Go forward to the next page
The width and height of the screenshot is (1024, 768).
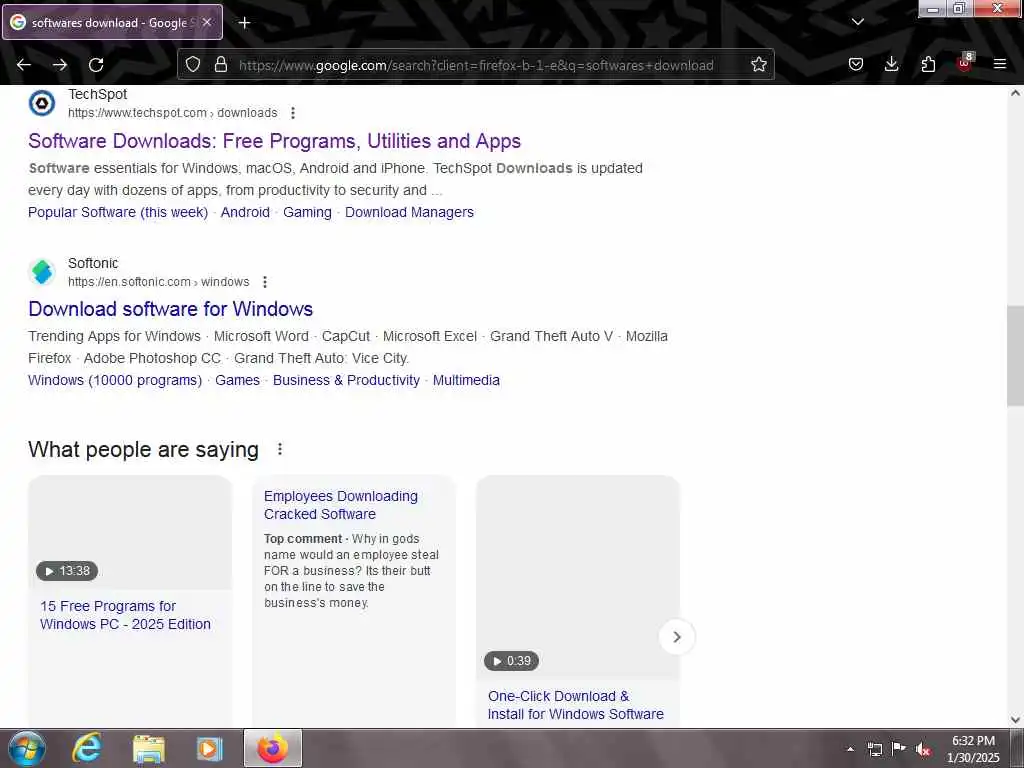pyautogui.click(x=60, y=65)
